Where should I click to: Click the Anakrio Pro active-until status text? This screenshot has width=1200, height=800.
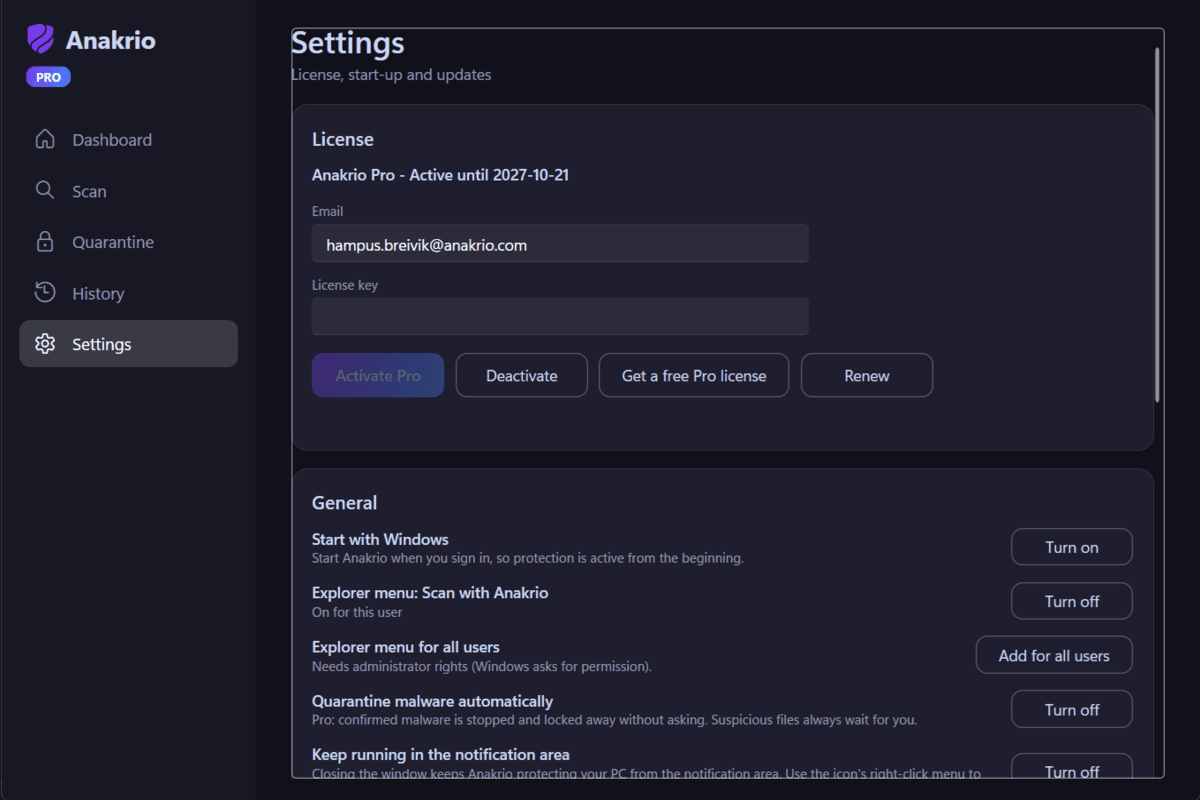[x=440, y=175]
